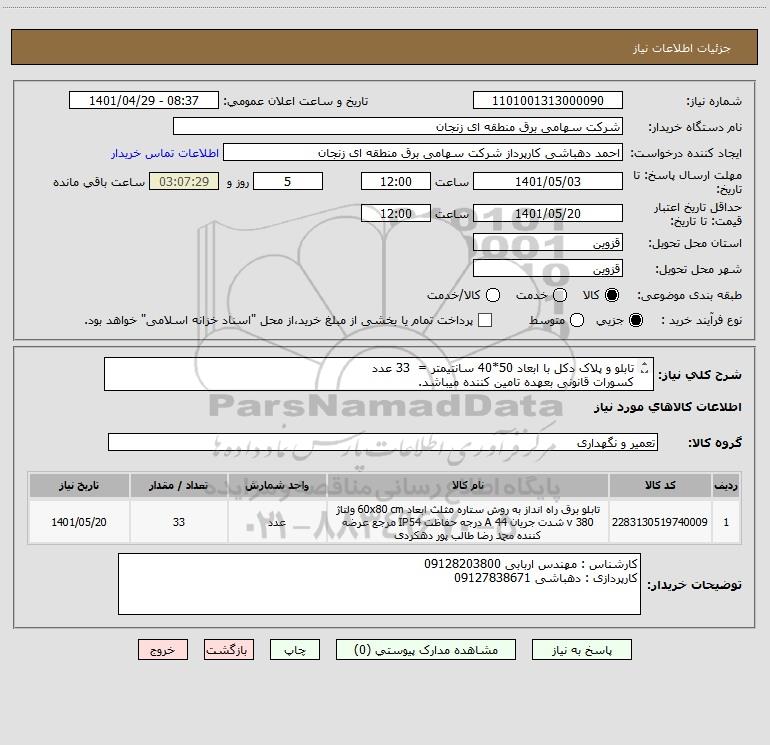Toggle the اسناد خزانه اسلامی payment checkbox
The height and width of the screenshot is (745, 770).
coord(485,320)
